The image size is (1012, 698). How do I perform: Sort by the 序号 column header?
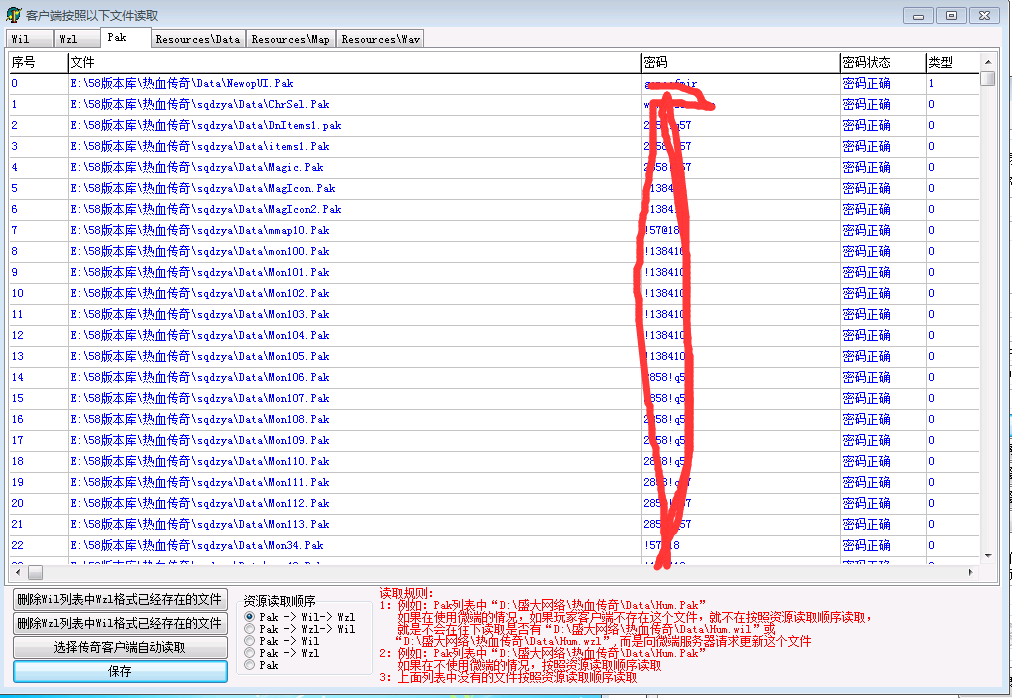tap(38, 63)
